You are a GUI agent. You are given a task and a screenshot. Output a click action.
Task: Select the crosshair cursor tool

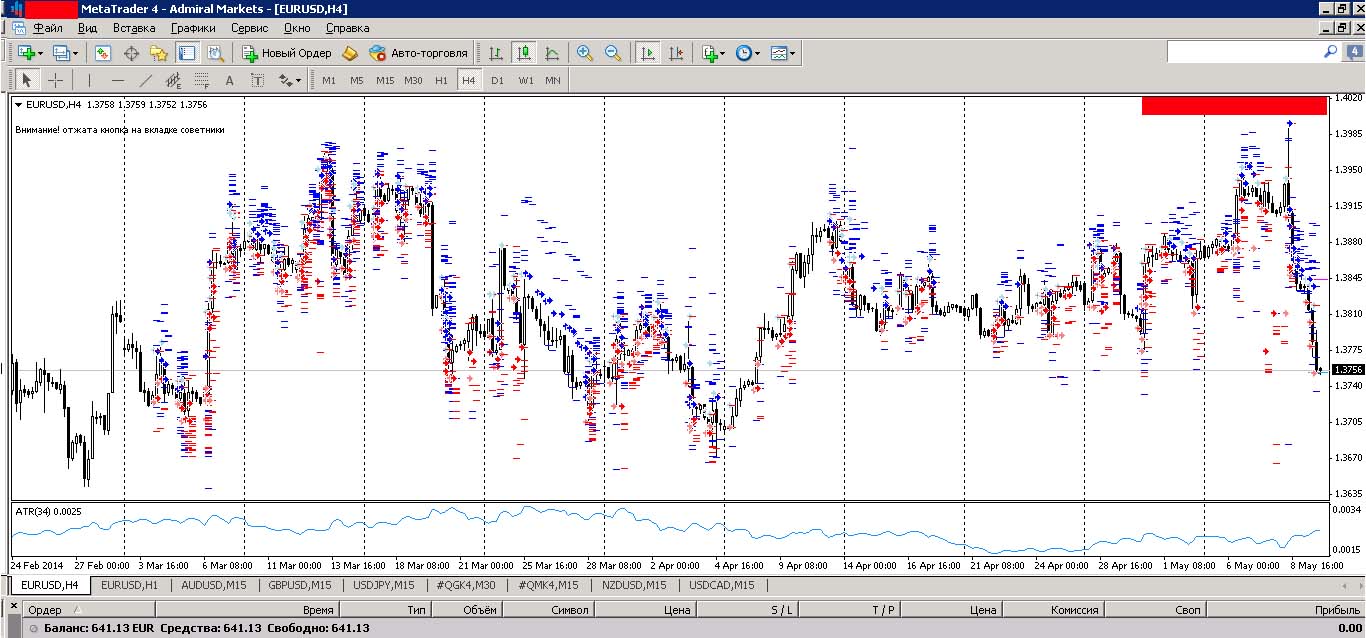pos(56,80)
